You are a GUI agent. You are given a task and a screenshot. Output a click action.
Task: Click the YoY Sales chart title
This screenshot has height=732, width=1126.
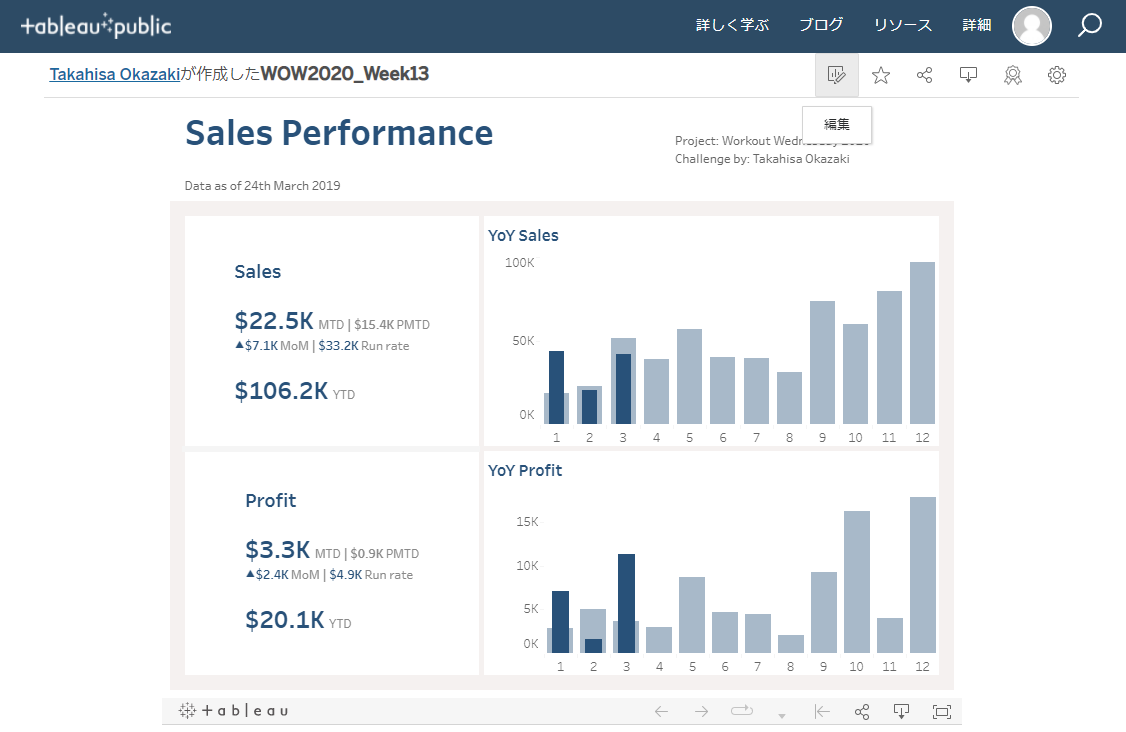click(523, 235)
